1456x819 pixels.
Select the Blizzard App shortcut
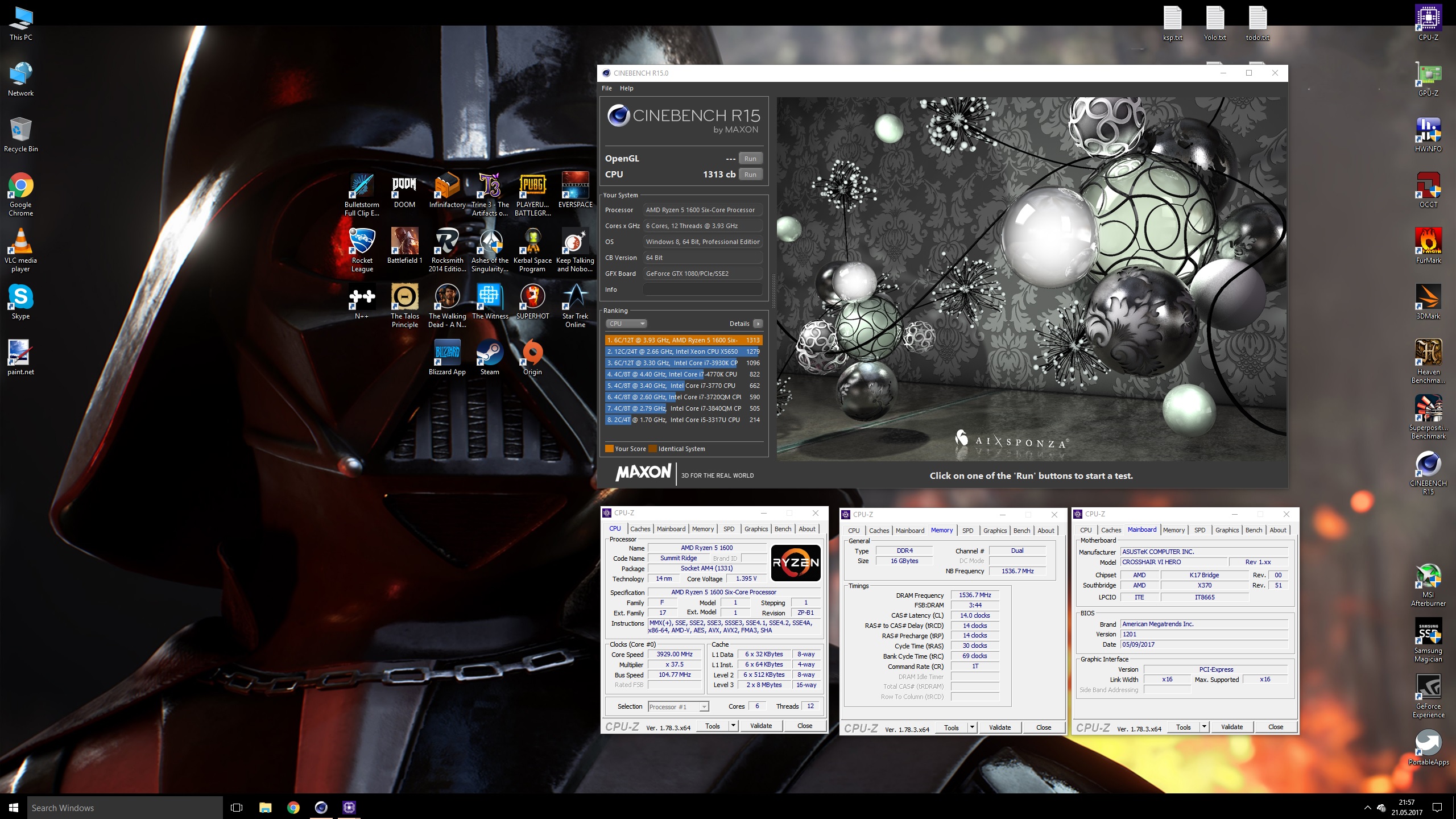(447, 357)
